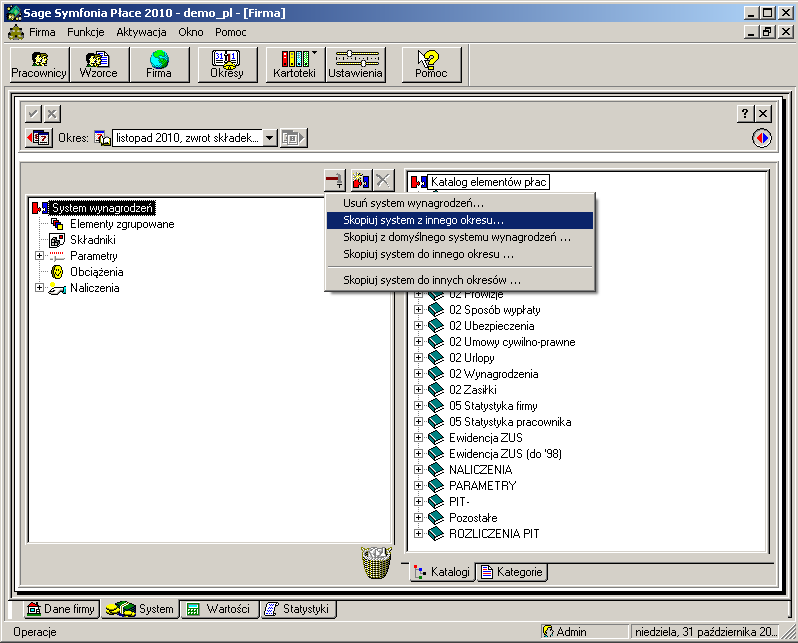The image size is (798, 643).
Task: Choose Skopiuj system do innego okresu
Action: click(x=460, y=254)
